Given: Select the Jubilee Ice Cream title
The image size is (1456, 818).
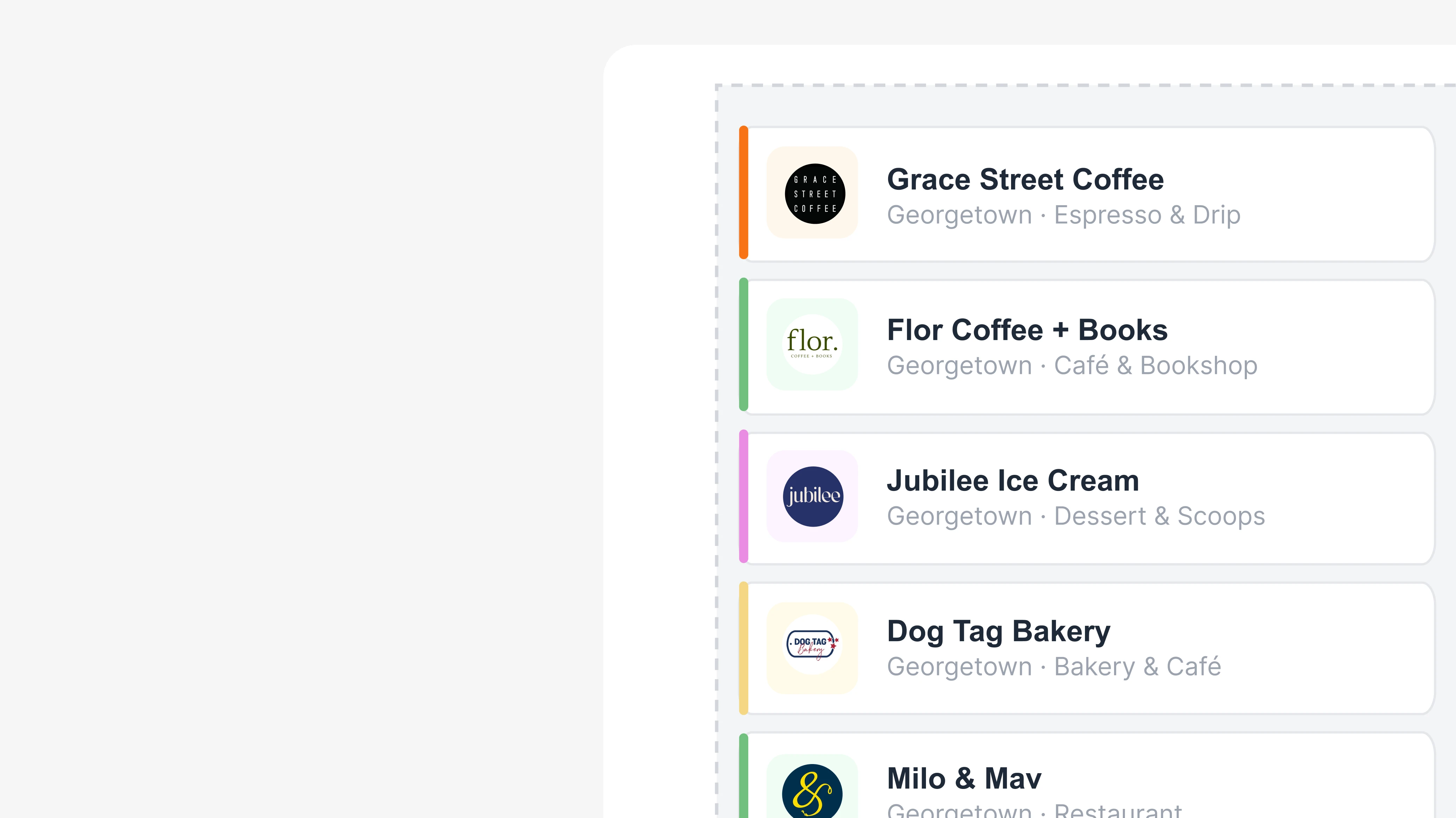Looking at the screenshot, I should click(x=1013, y=481).
